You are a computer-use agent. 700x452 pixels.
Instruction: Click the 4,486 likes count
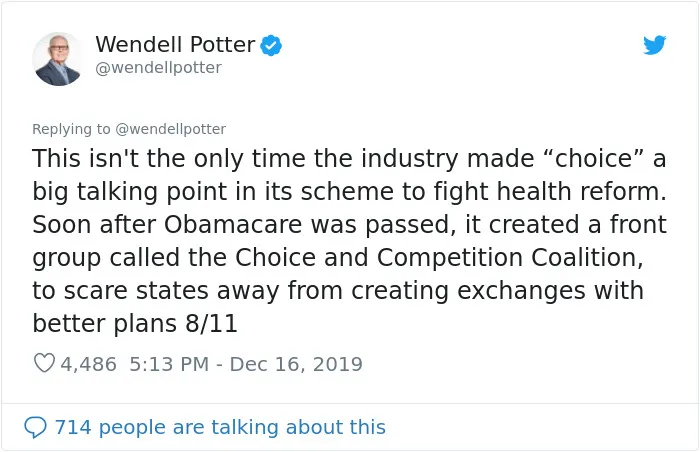click(88, 364)
